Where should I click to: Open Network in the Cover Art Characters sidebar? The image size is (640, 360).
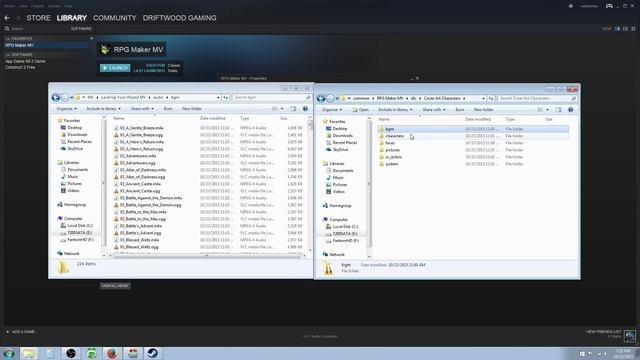pos(333,254)
